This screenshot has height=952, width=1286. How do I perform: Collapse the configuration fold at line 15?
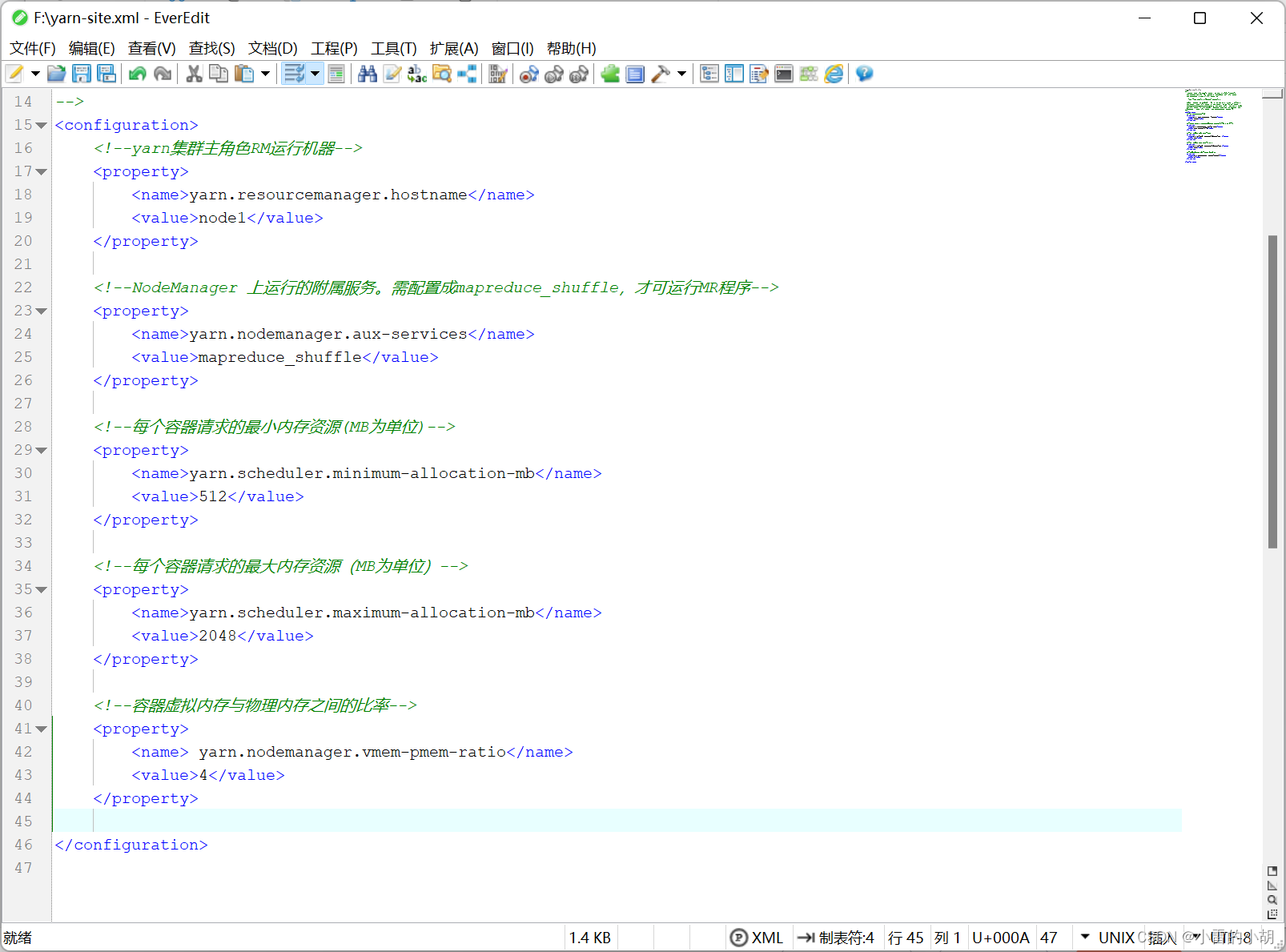pos(42,126)
